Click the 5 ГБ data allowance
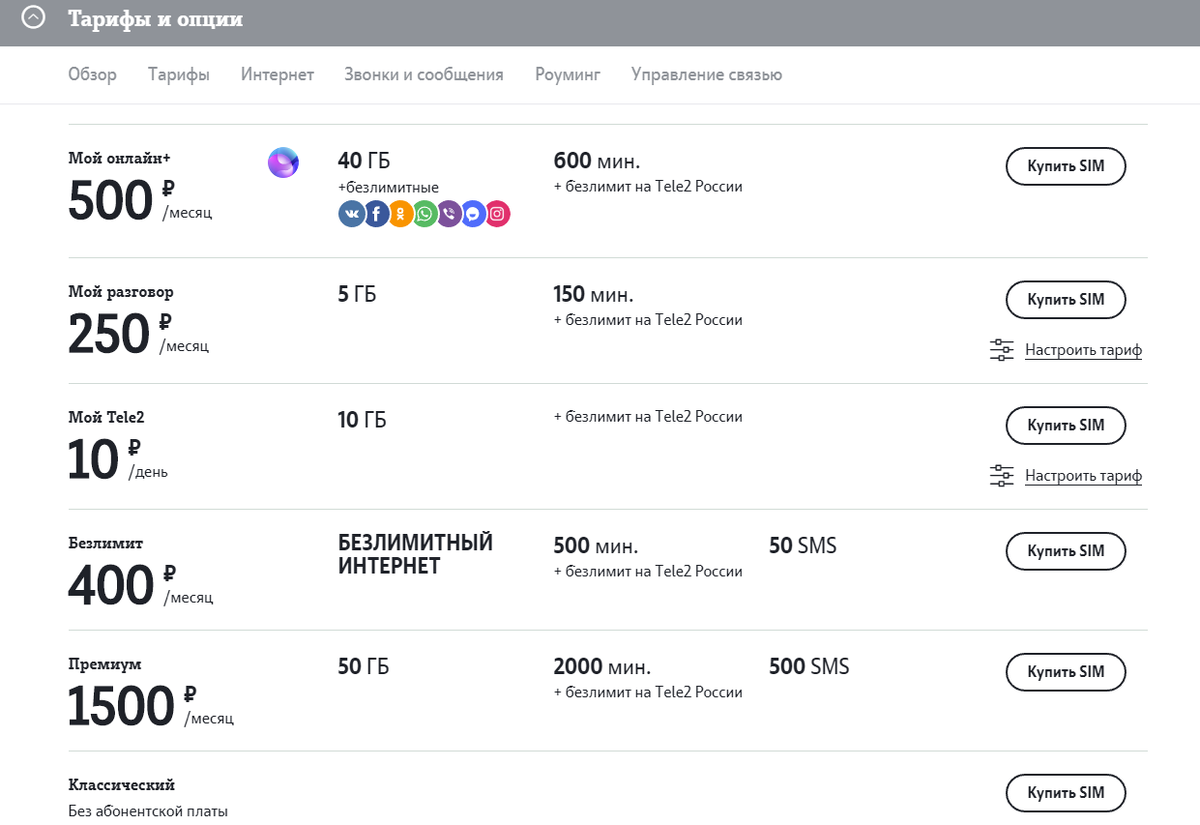Screen dimensions: 1200x825 [x=357, y=294]
